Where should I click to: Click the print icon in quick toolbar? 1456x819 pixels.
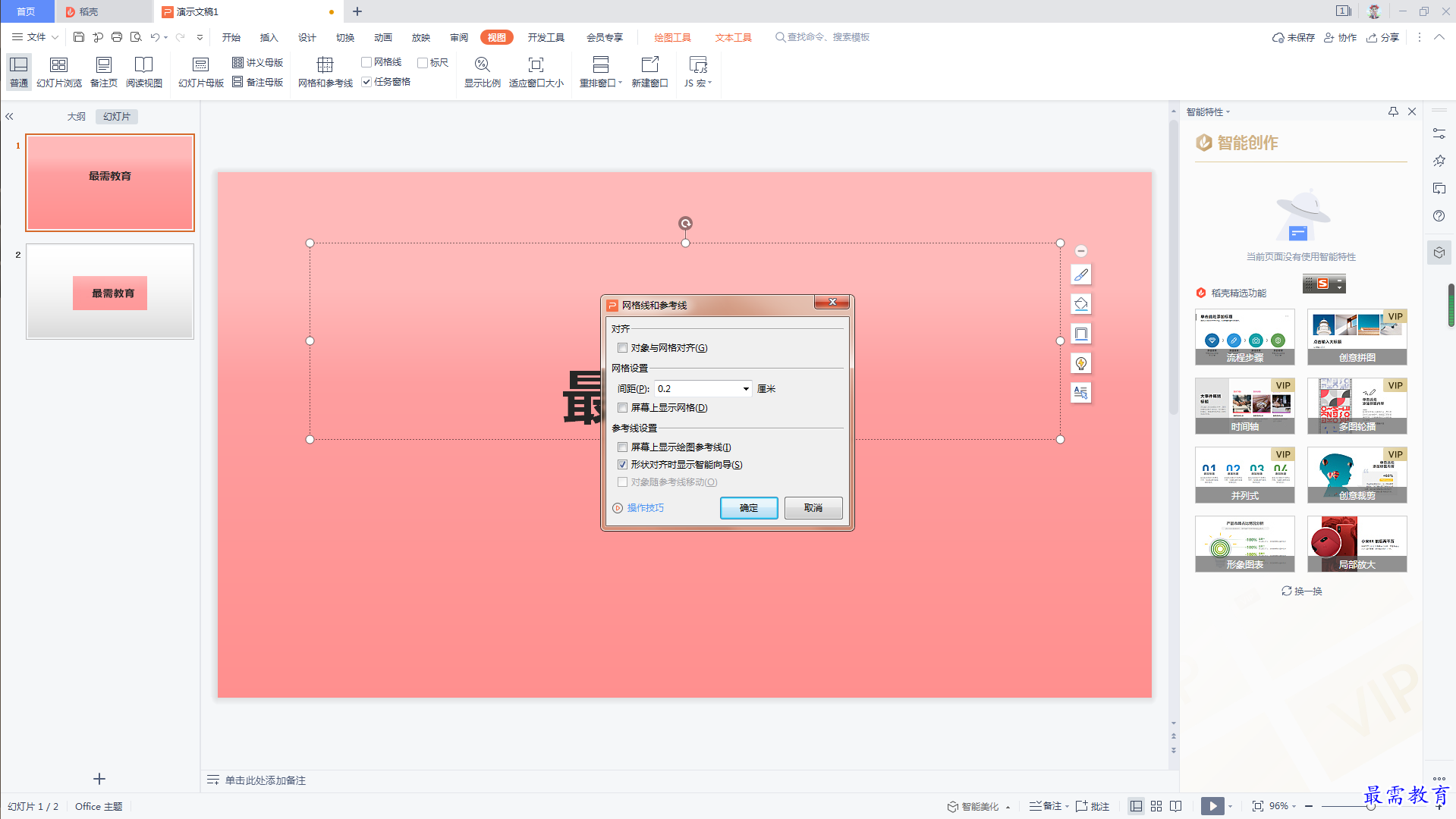point(116,37)
